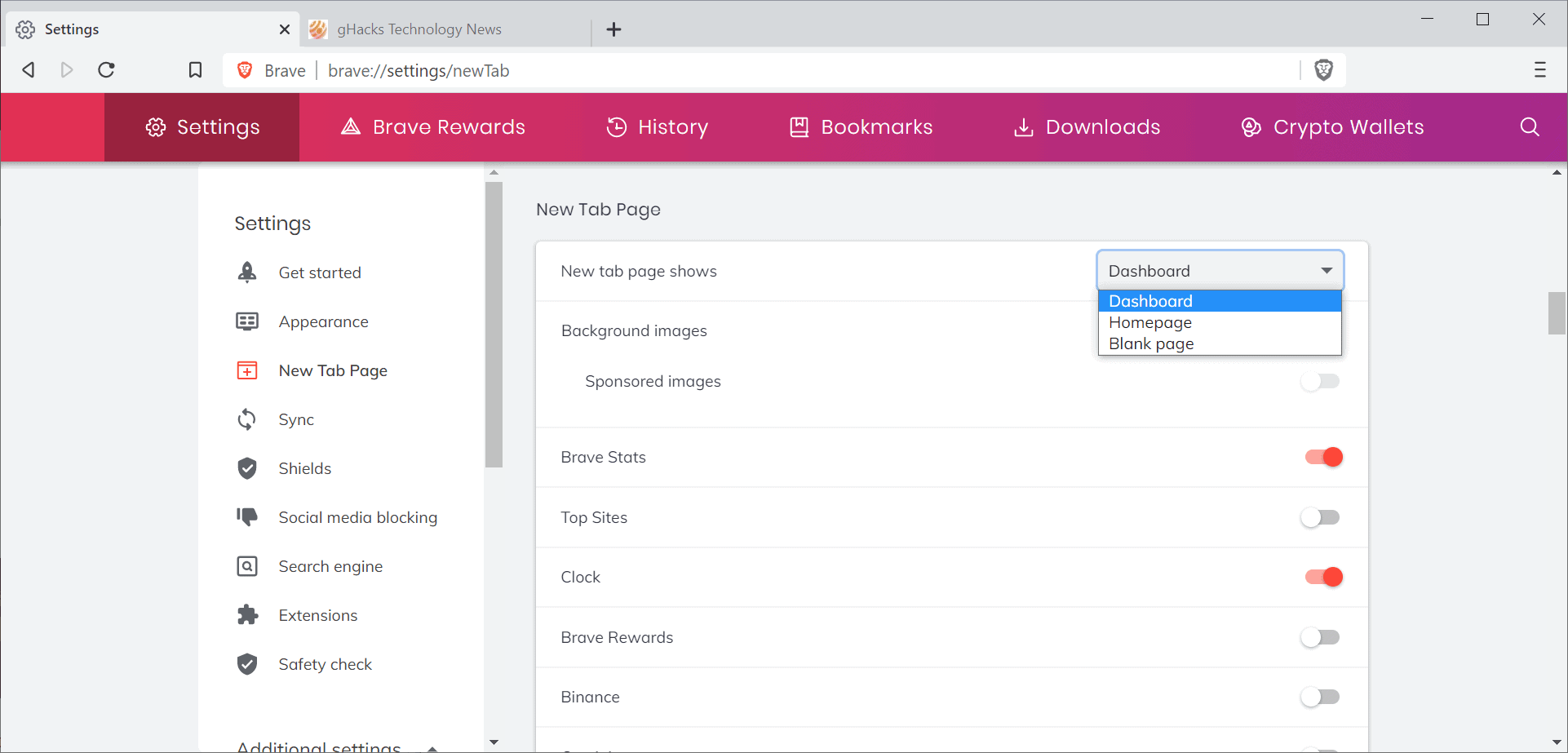
Task: Open Social media blocking settings
Action: point(357,517)
